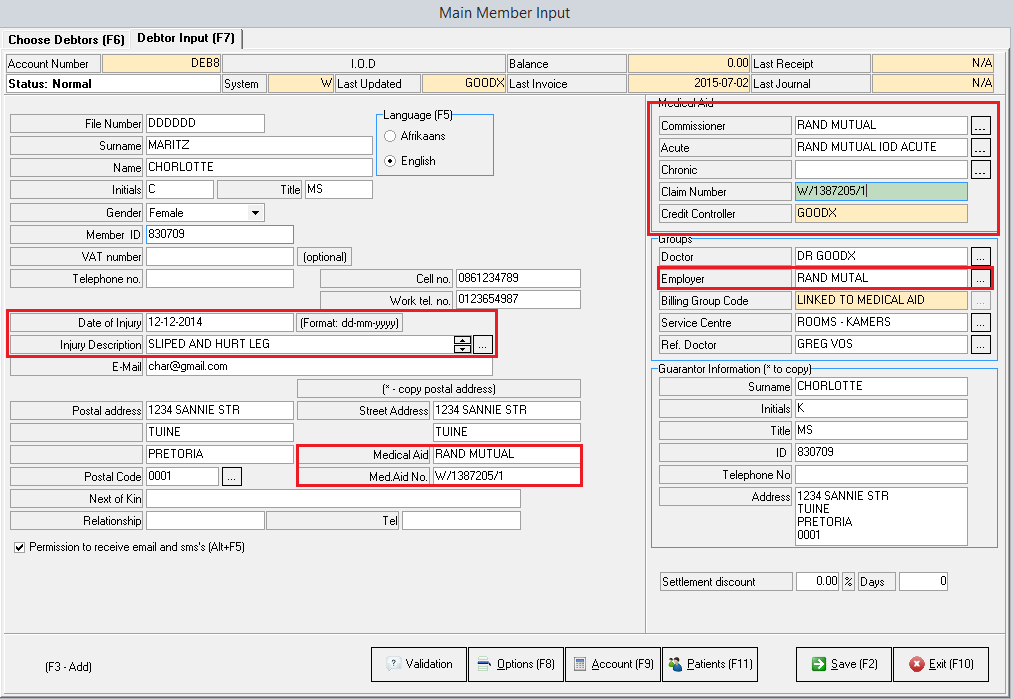Open Patients (F11) list
This screenshot has height=699, width=1014.
pyautogui.click(x=711, y=664)
